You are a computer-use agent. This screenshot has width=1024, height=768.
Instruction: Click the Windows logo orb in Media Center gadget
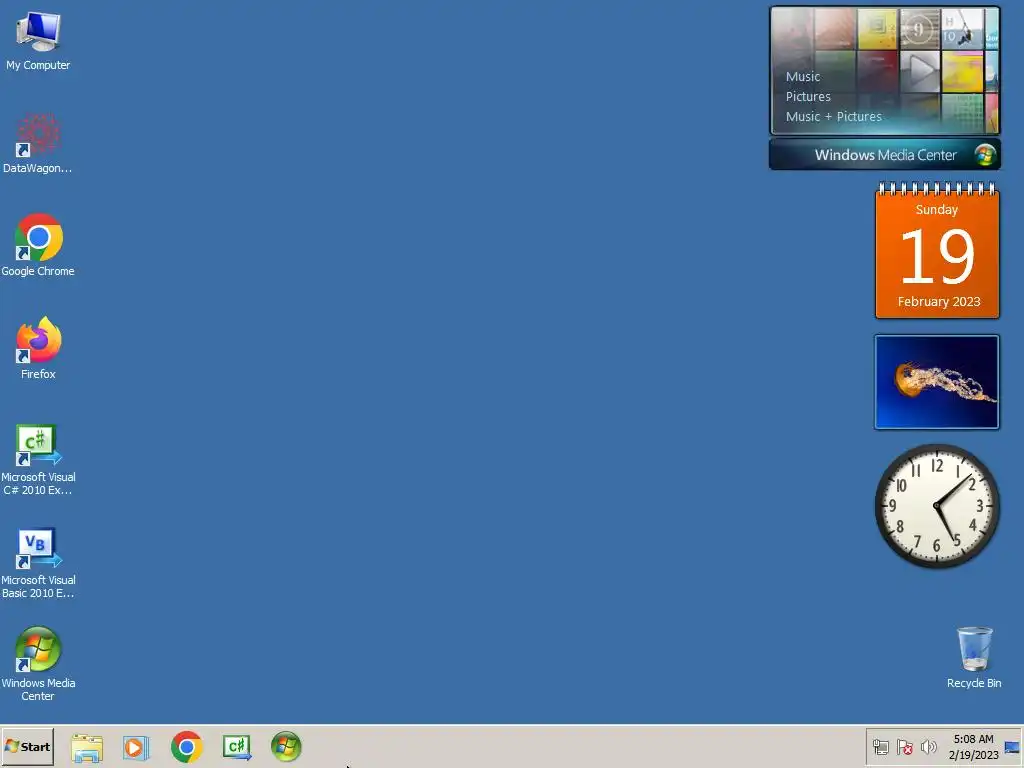click(x=985, y=155)
